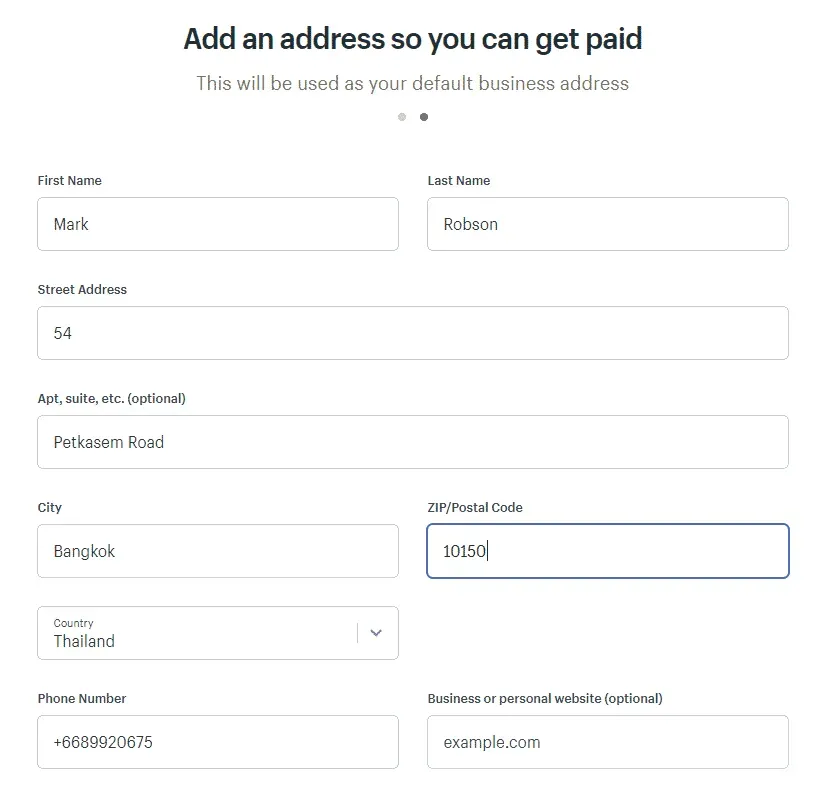Viewport: 830px width, 795px height.
Task: Click the chevron beside Thailand
Action: tap(377, 633)
